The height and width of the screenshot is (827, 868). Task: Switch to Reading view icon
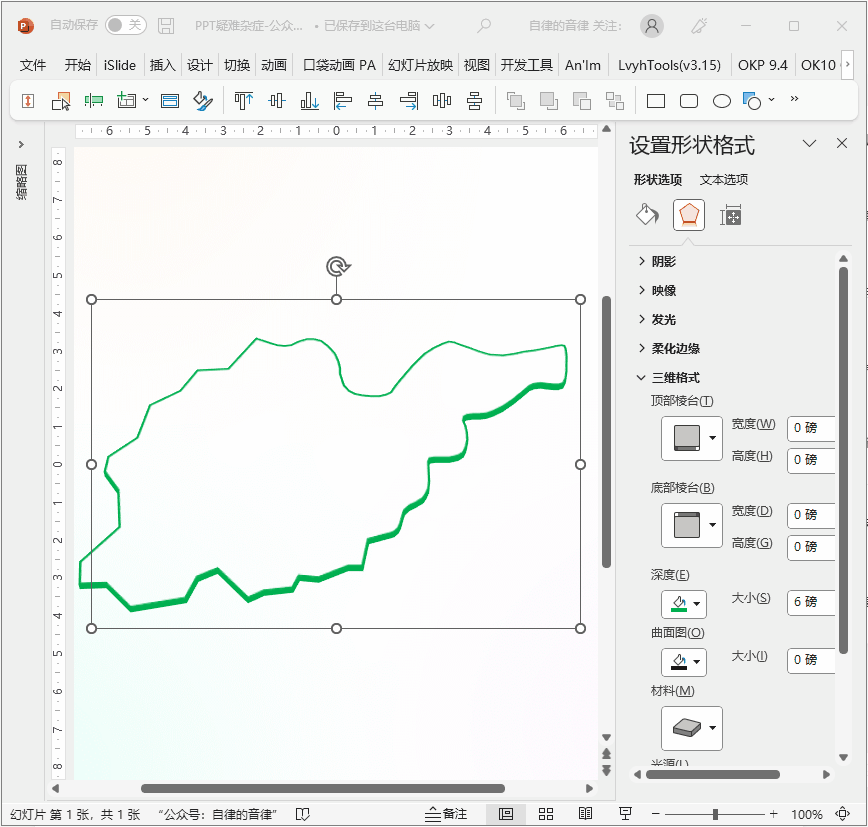585,814
